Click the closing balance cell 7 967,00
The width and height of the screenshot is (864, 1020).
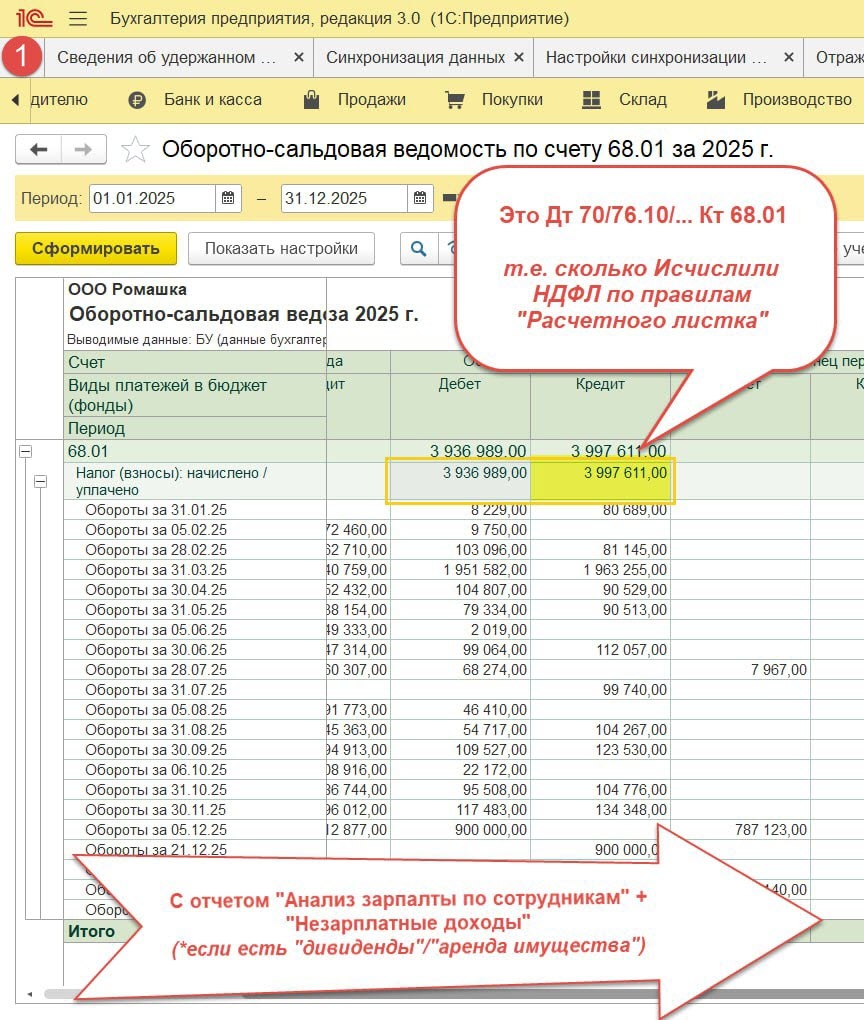[740, 670]
